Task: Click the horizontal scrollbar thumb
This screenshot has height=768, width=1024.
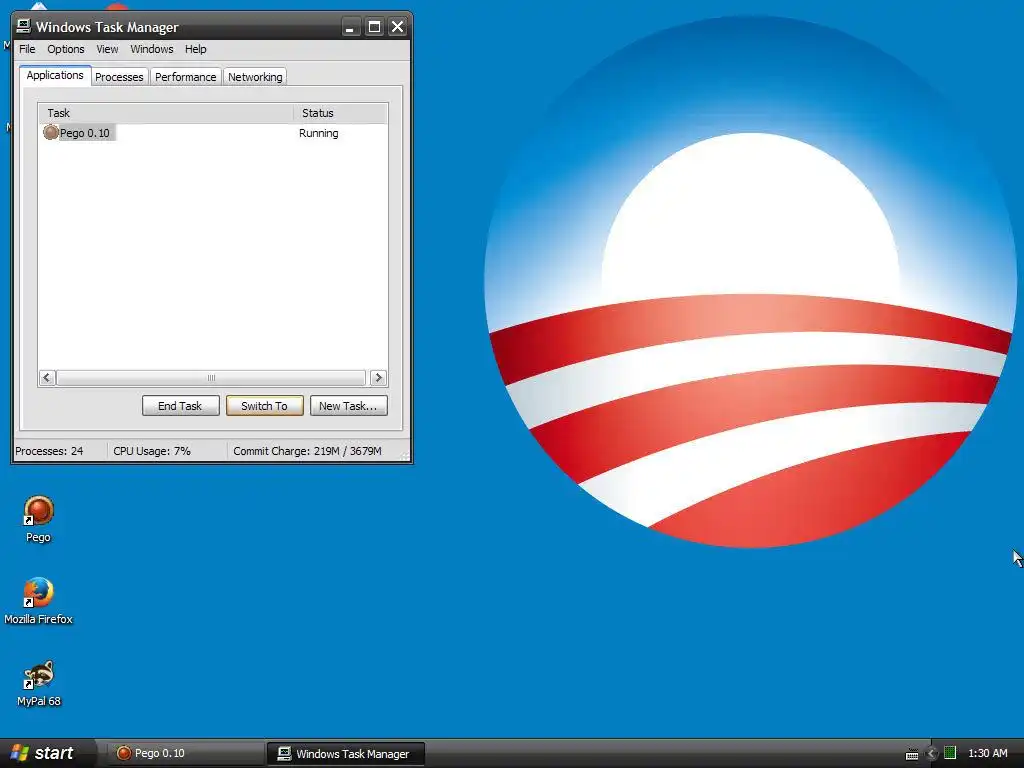Action: tap(211, 377)
